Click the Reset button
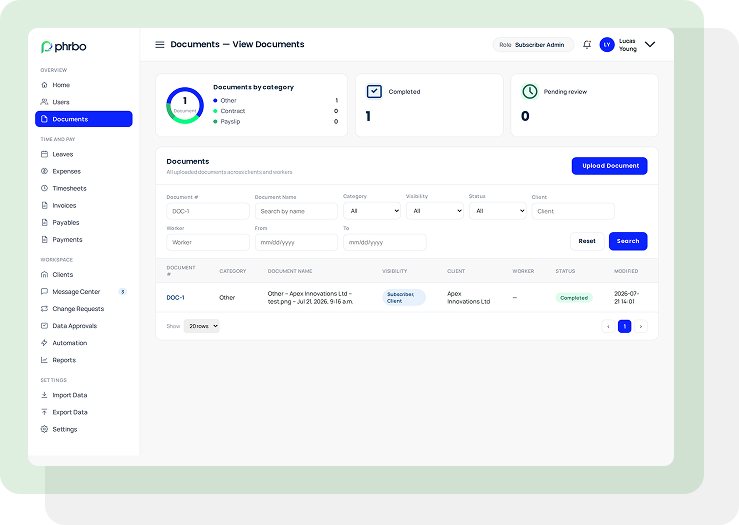The width and height of the screenshot is (739, 525). [x=587, y=241]
